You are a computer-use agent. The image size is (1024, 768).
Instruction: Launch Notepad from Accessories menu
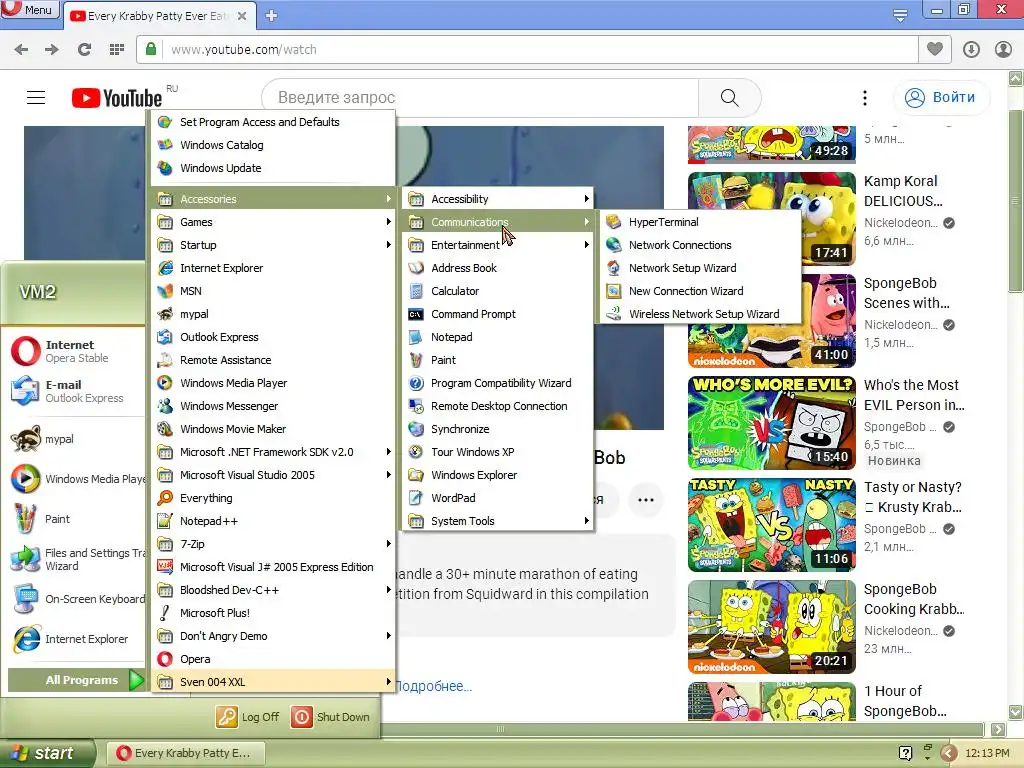pyautogui.click(x=498, y=337)
